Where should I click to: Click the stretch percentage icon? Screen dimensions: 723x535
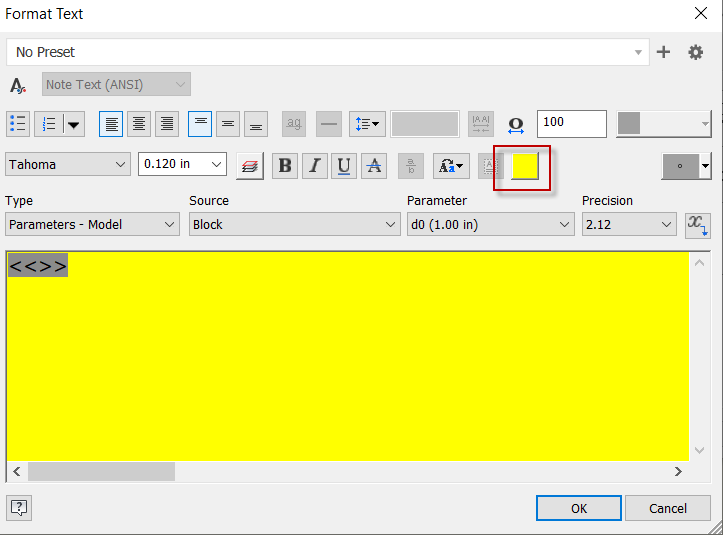(x=516, y=125)
